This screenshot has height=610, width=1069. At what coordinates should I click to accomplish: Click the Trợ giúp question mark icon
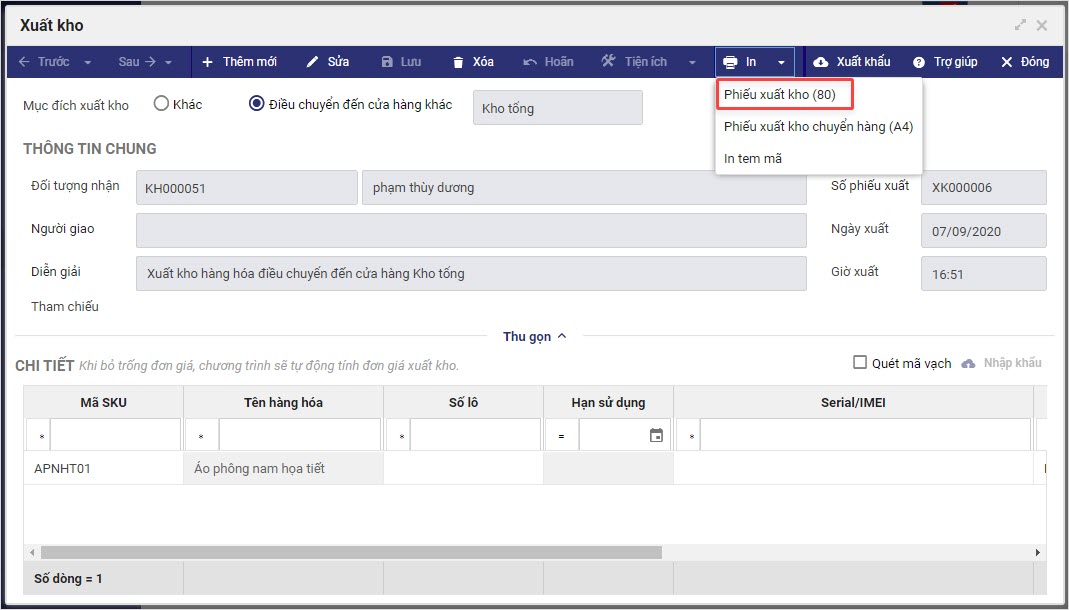[x=919, y=62]
